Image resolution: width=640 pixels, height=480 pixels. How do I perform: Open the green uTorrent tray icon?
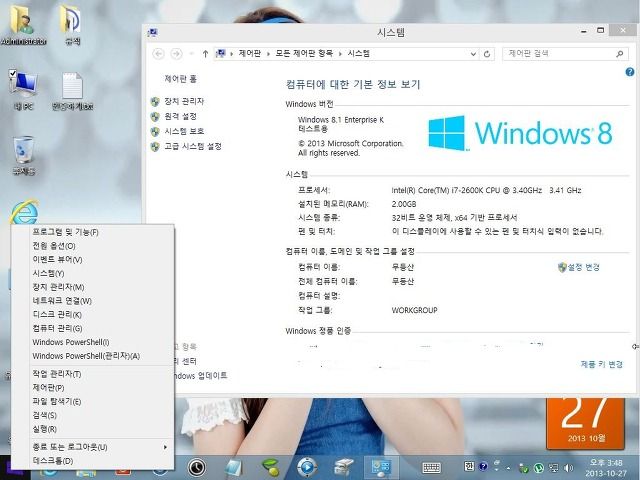point(539,468)
